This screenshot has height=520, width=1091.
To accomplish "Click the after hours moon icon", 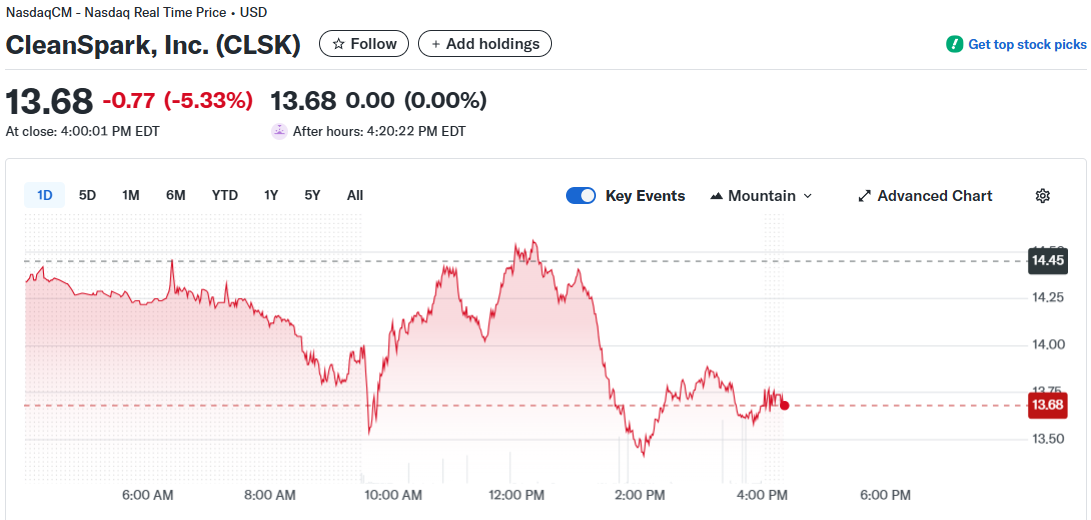I will (x=279, y=131).
